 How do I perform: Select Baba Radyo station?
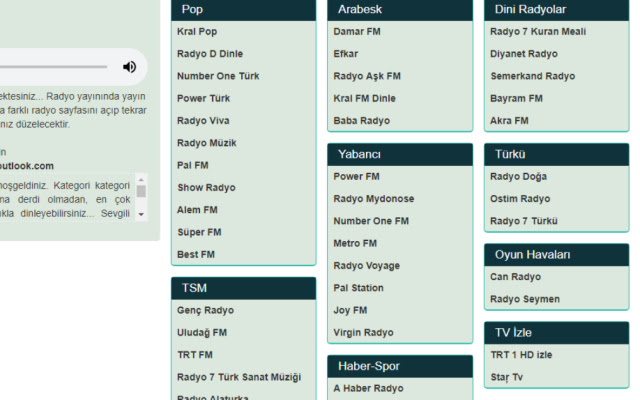361,121
